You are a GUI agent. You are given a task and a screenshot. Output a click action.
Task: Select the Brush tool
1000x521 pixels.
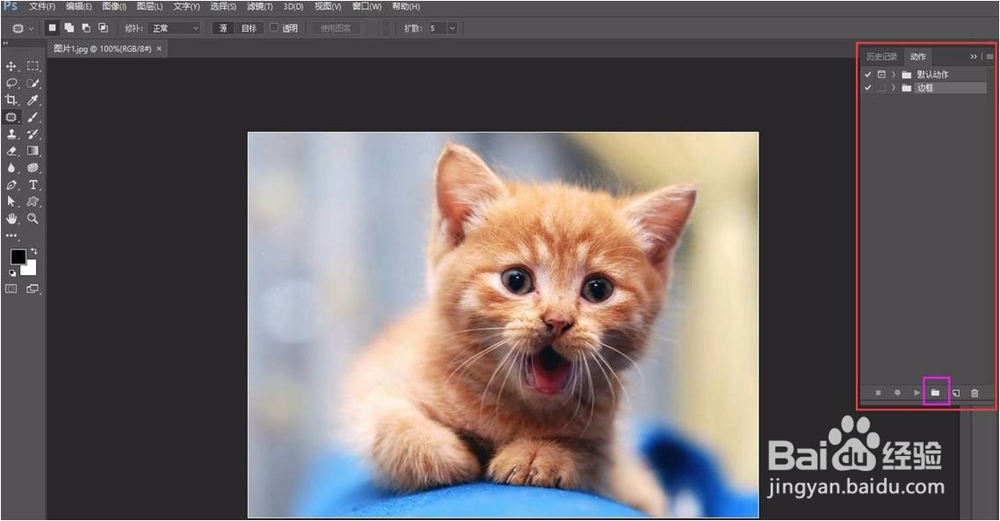(33, 117)
